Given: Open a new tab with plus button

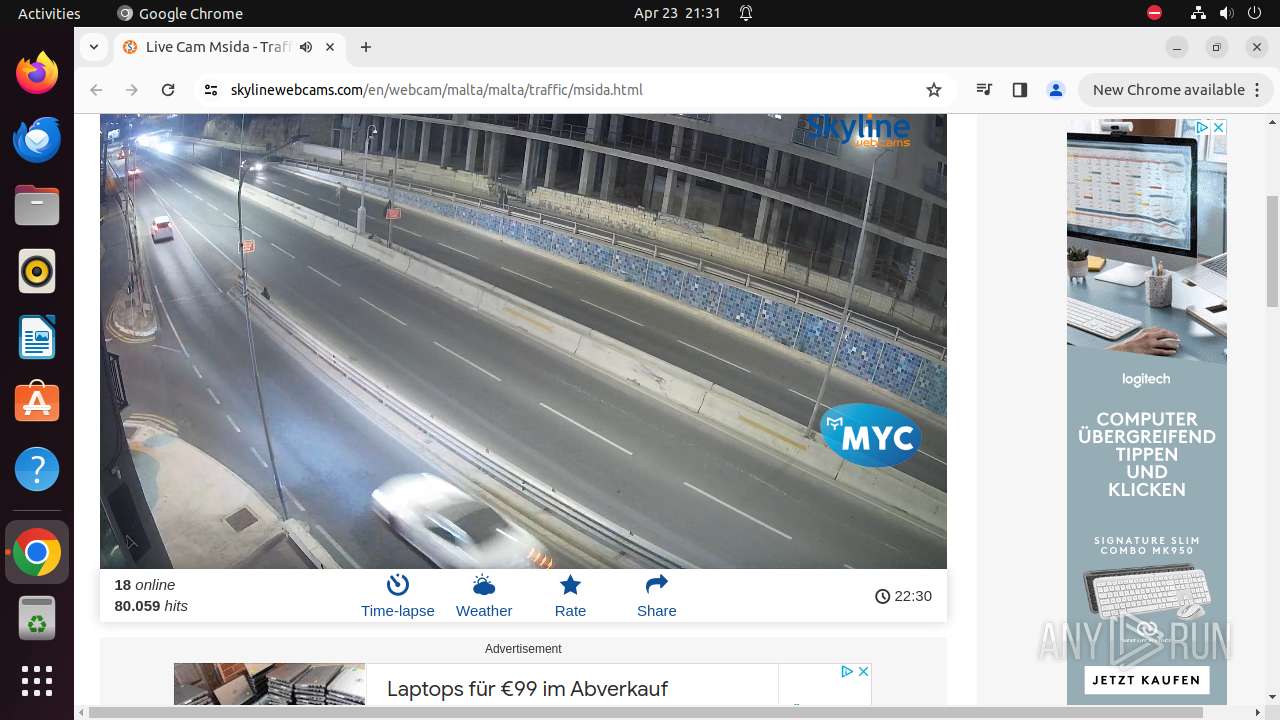Looking at the screenshot, I should click(366, 47).
